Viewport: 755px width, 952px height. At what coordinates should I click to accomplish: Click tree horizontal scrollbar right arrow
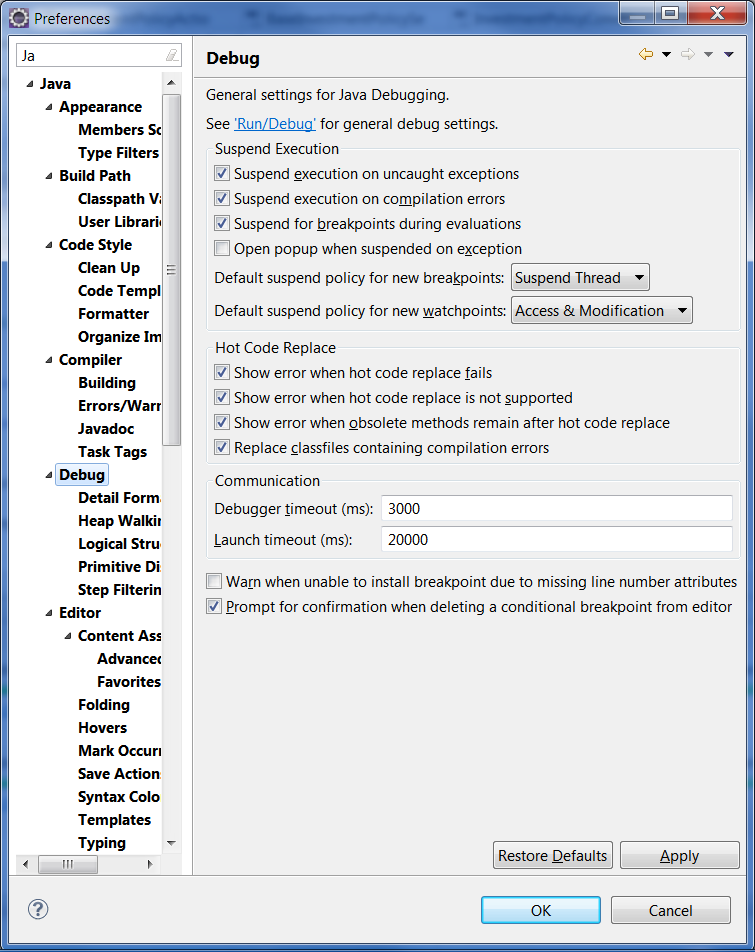pos(150,864)
